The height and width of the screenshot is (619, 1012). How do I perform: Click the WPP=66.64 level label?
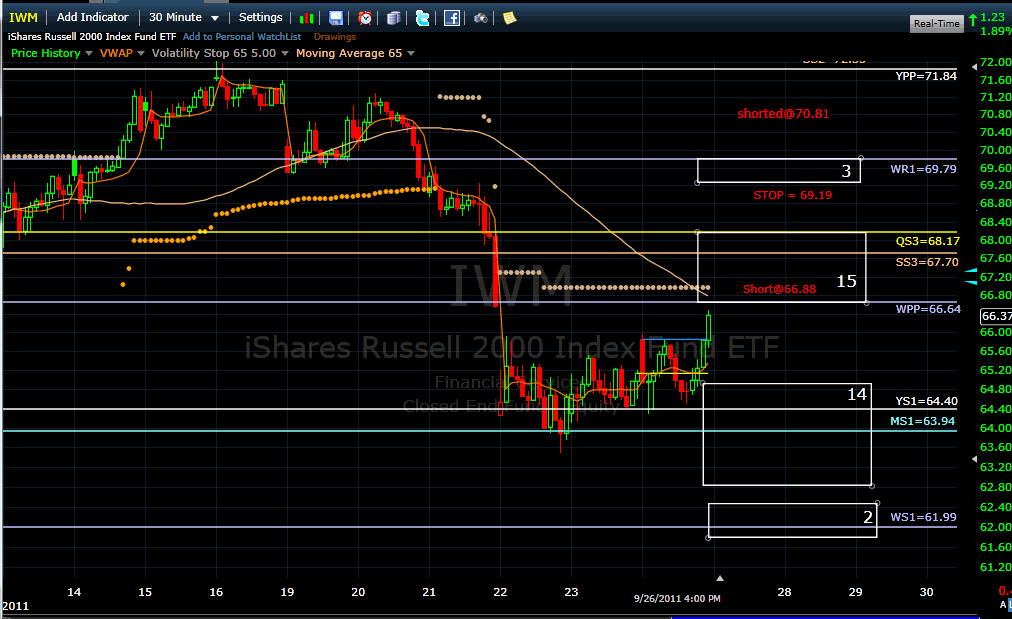[928, 309]
